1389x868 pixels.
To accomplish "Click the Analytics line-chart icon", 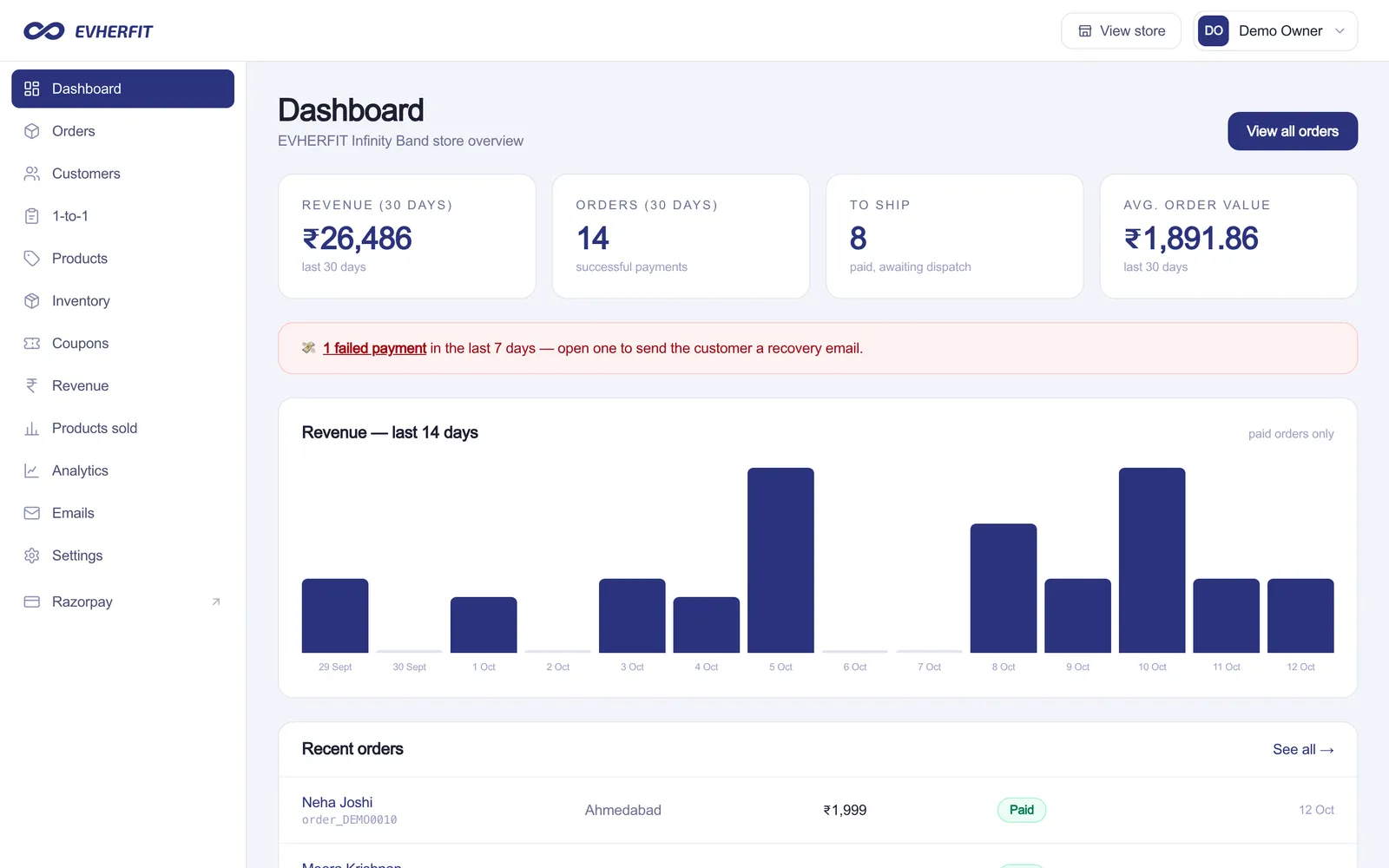I will tap(32, 471).
